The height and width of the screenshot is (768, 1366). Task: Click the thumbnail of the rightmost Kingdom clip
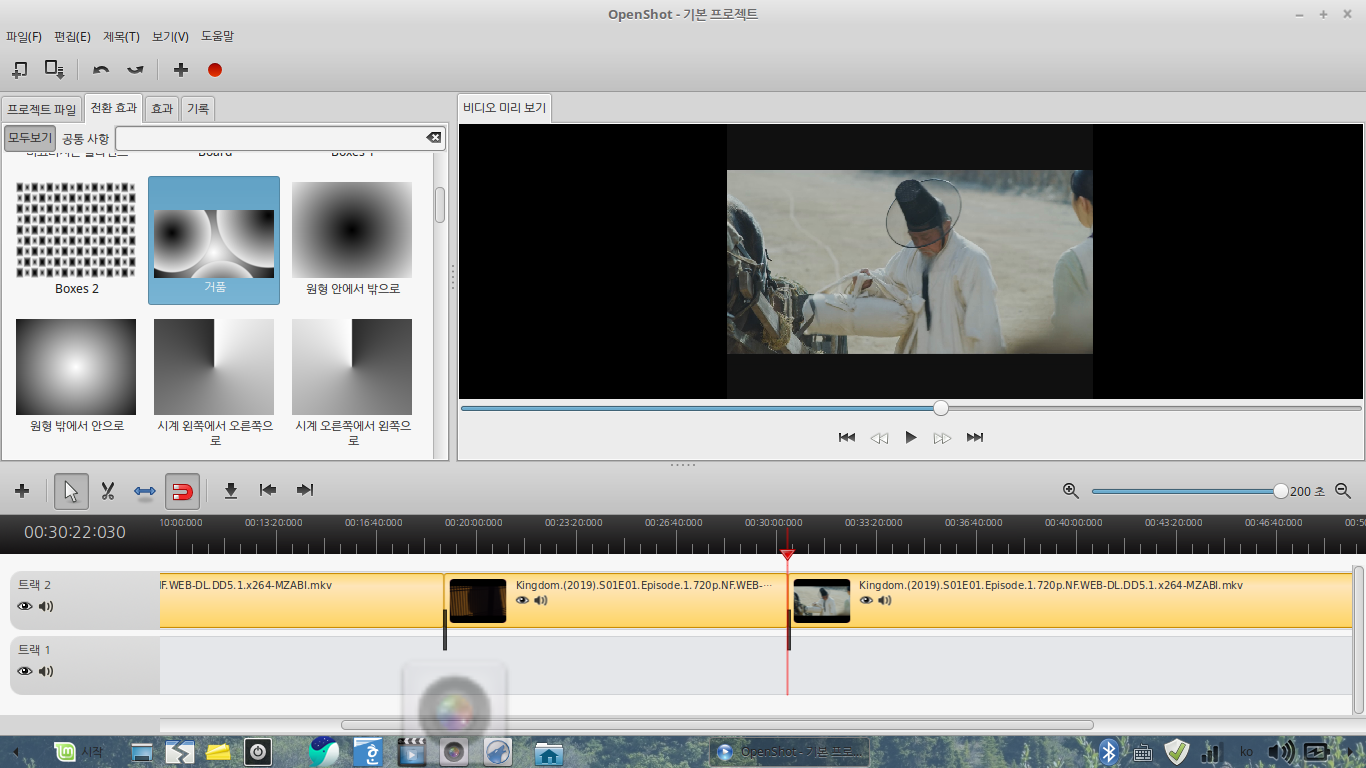pyautogui.click(x=822, y=601)
